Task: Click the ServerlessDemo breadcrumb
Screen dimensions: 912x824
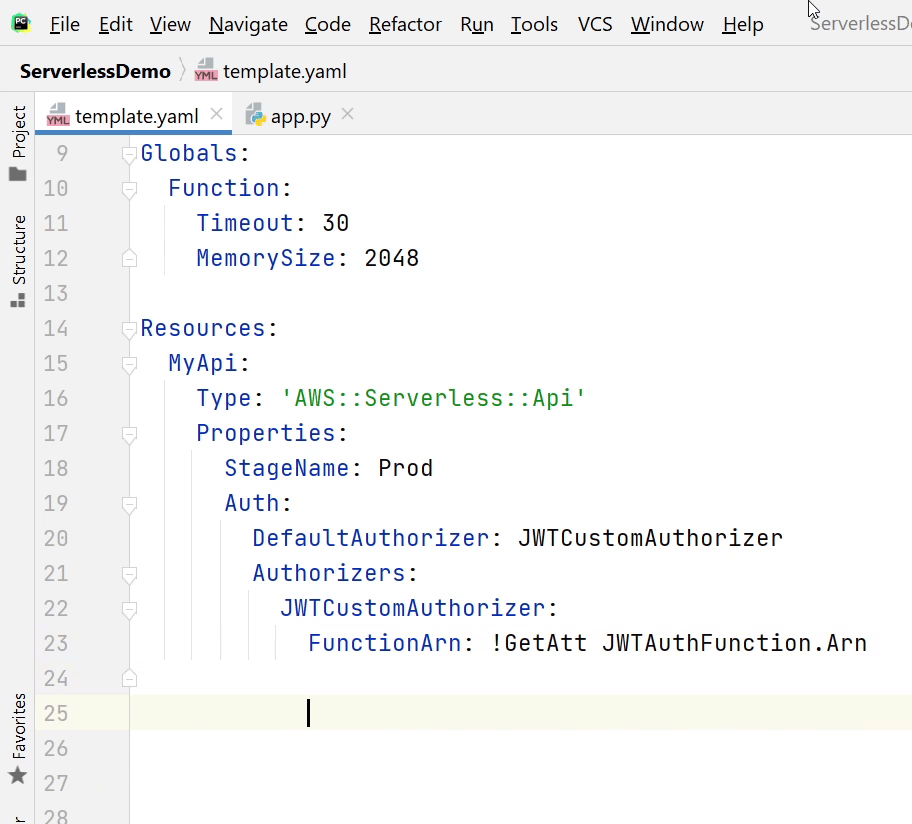Action: (x=95, y=71)
